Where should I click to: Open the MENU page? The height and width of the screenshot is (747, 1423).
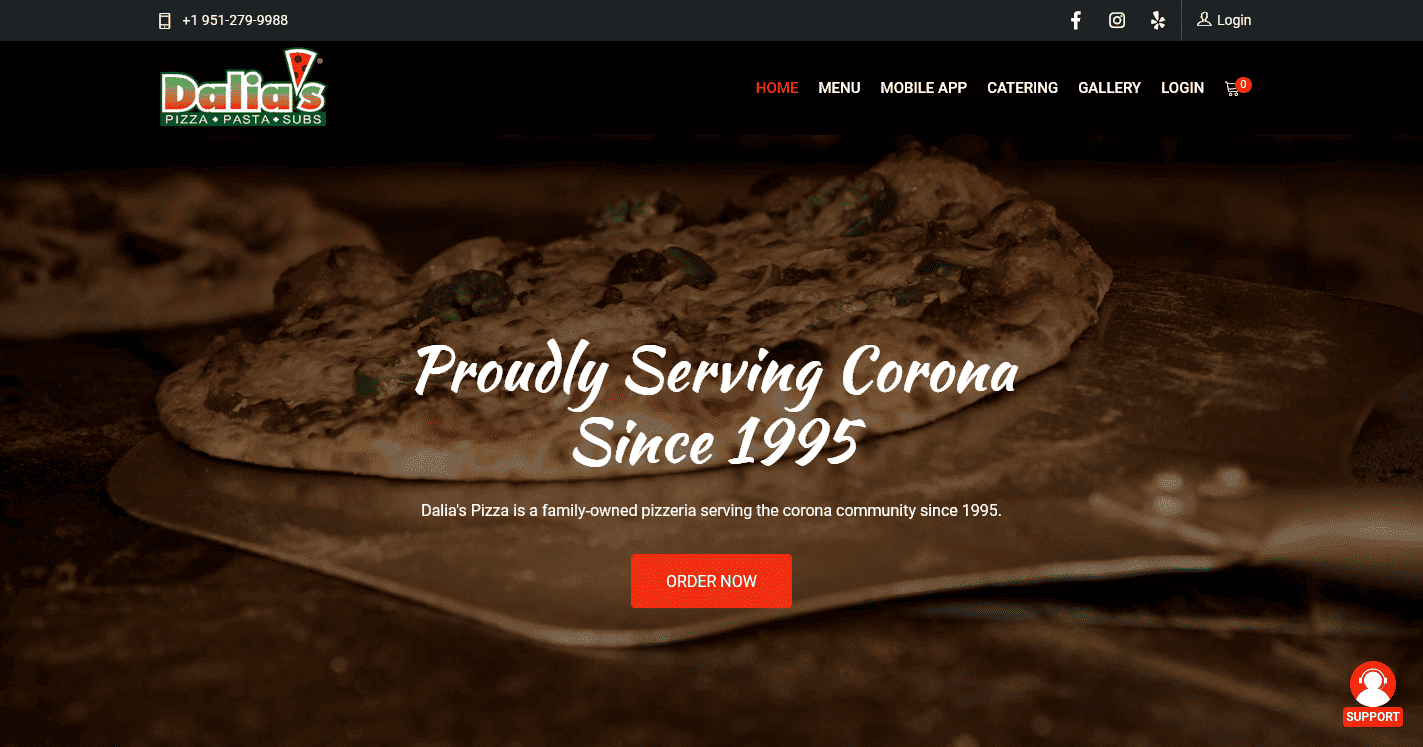click(x=839, y=88)
